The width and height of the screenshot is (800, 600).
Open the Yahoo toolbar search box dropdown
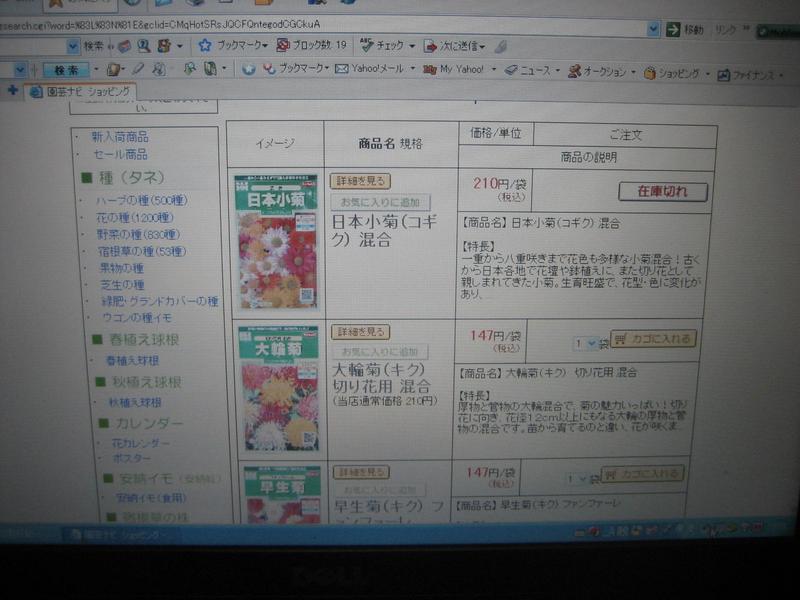pyautogui.click(x=19, y=69)
